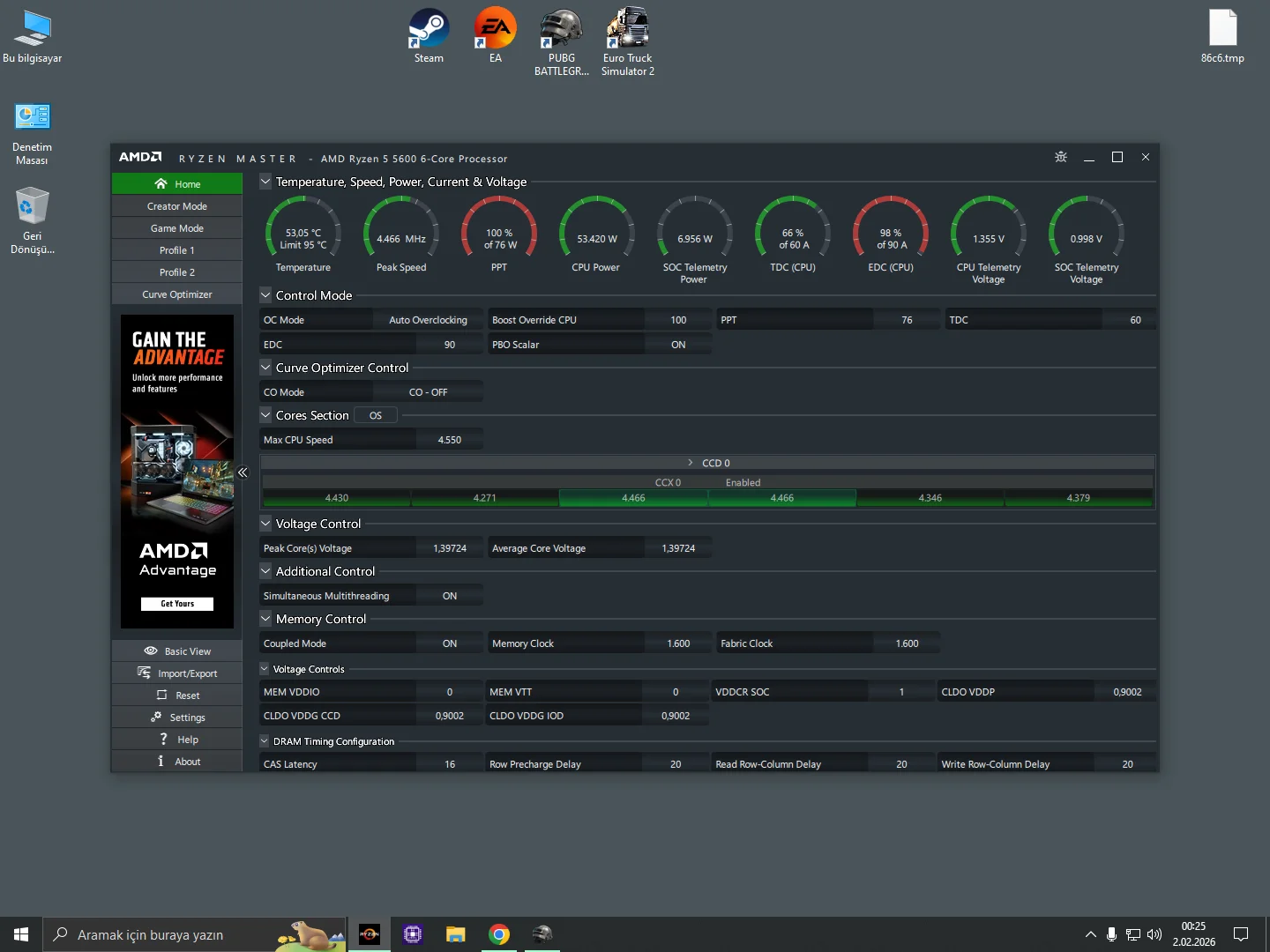
Task: Click Chrome icon in the taskbar
Action: [x=499, y=934]
